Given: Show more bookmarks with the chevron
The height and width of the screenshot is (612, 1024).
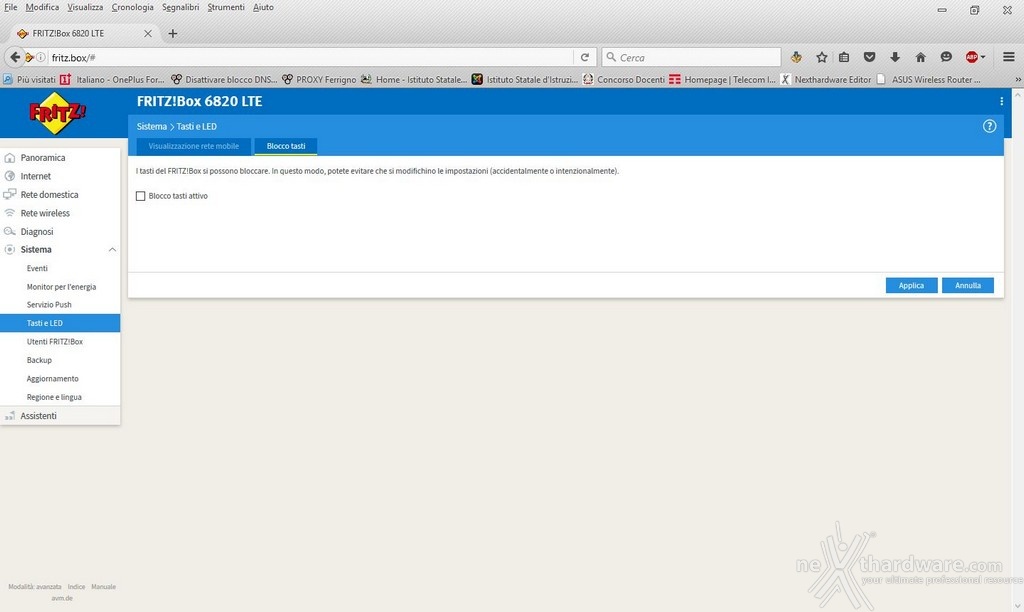Looking at the screenshot, I should [1017, 79].
